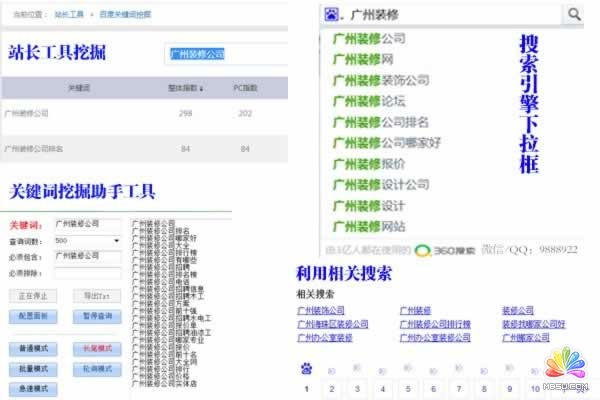Click the magnifier search icon
Screen dimensions: 600x400
coord(574,14)
